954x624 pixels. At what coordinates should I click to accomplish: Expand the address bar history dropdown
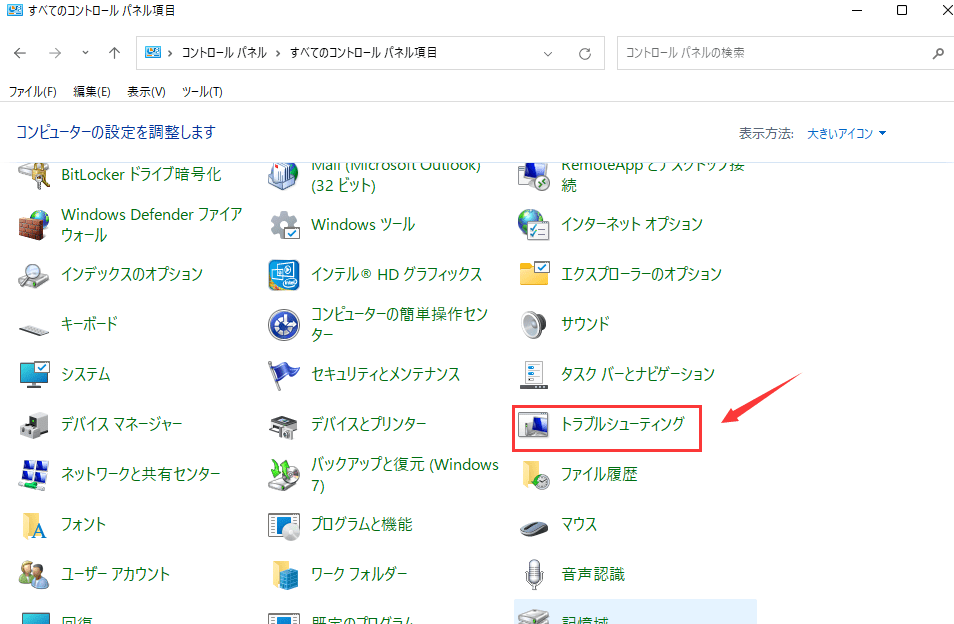point(548,53)
